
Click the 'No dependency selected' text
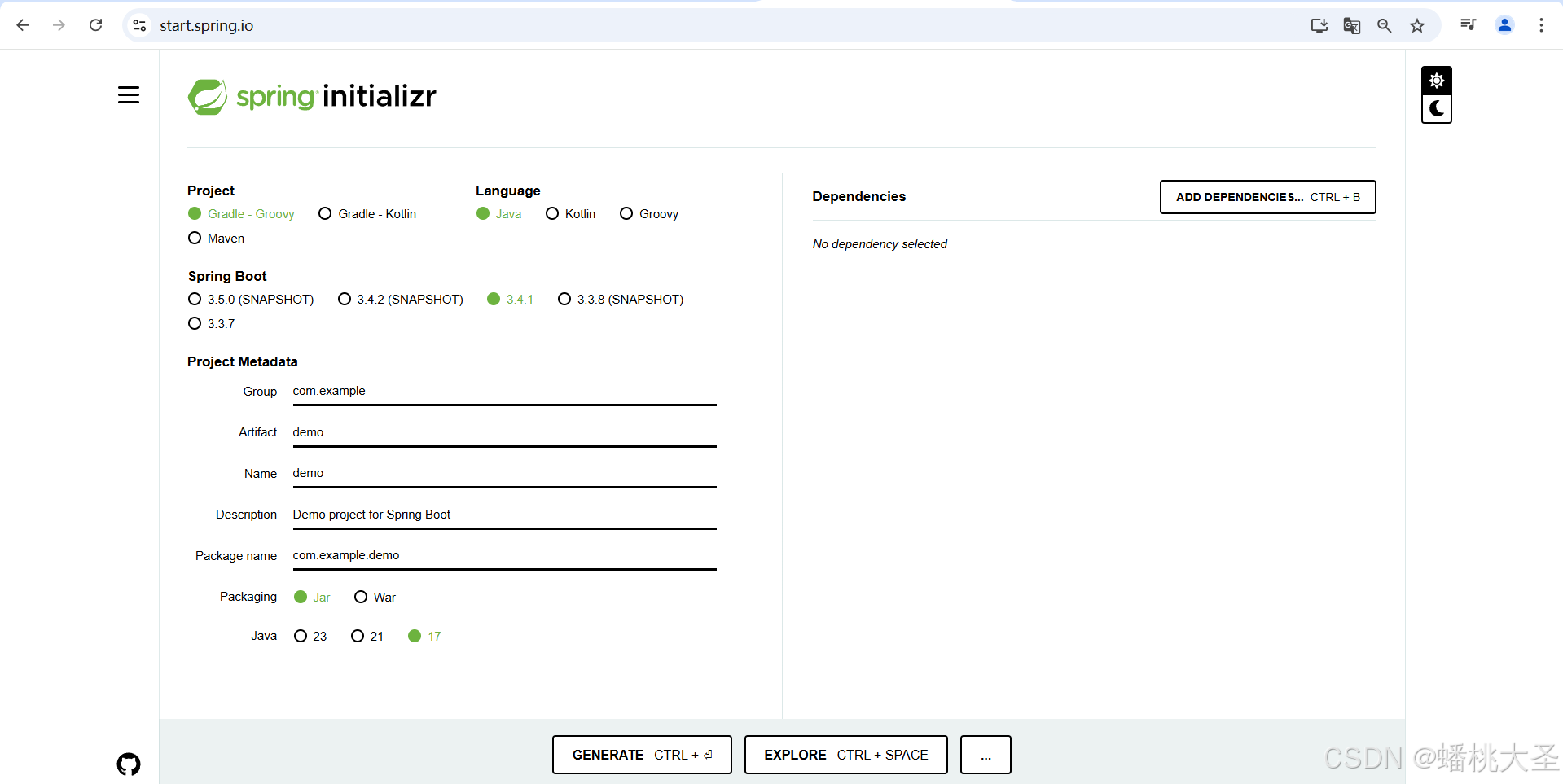point(880,244)
